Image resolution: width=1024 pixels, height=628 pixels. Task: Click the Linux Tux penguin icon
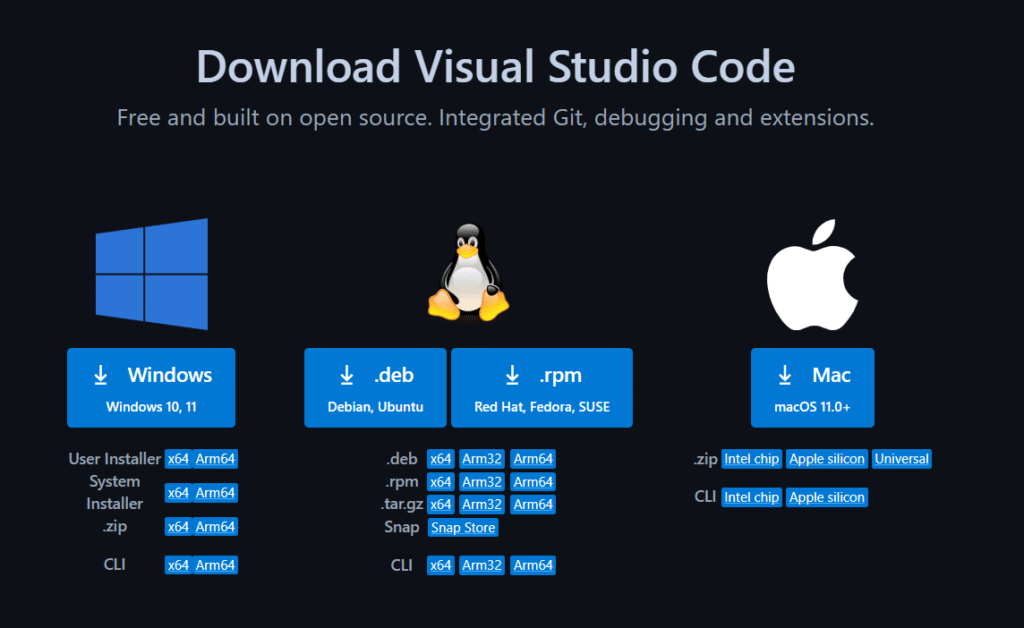(x=468, y=273)
